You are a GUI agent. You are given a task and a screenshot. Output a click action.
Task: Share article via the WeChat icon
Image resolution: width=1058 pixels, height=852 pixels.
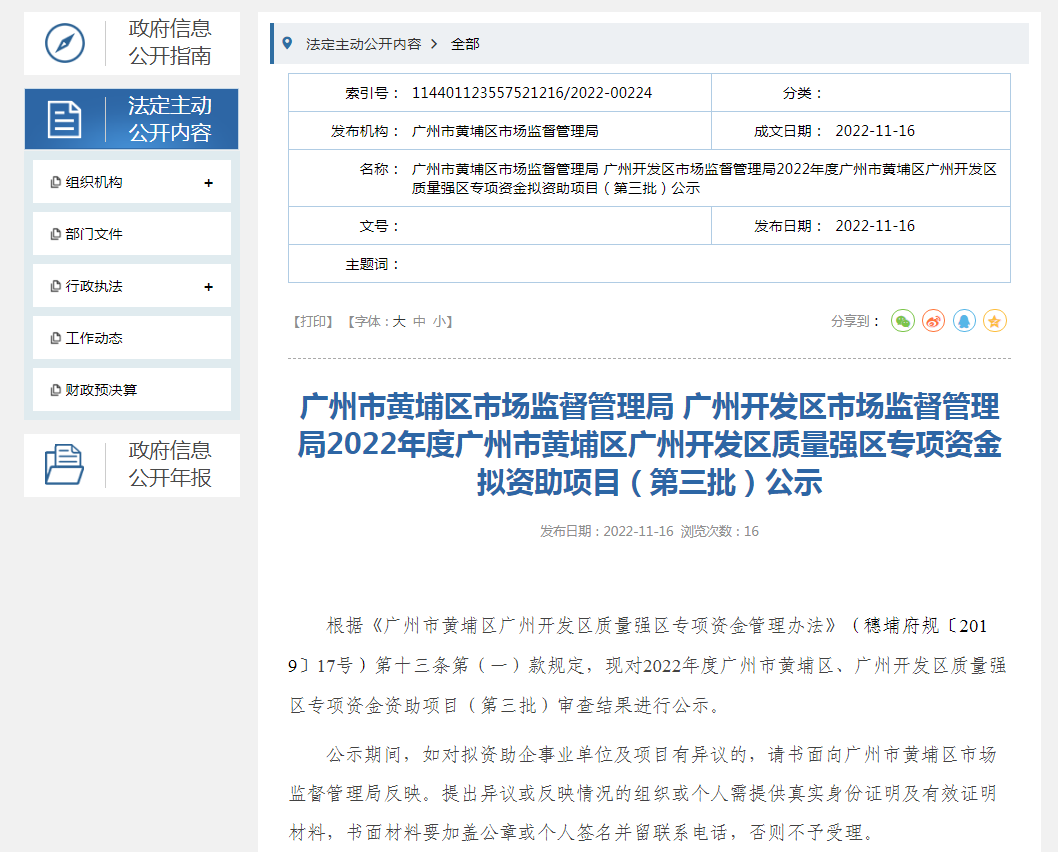click(x=903, y=321)
